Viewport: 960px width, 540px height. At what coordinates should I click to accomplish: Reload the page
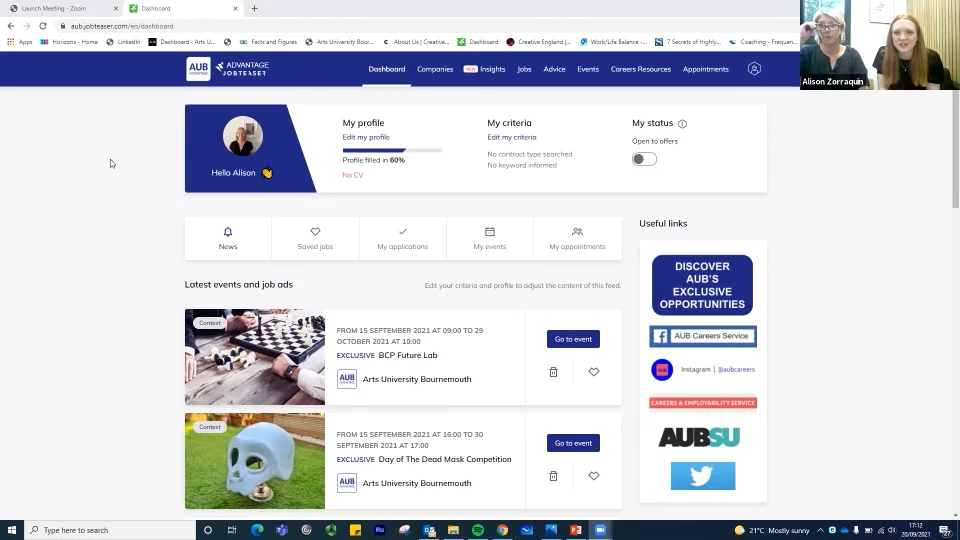[x=43, y=26]
